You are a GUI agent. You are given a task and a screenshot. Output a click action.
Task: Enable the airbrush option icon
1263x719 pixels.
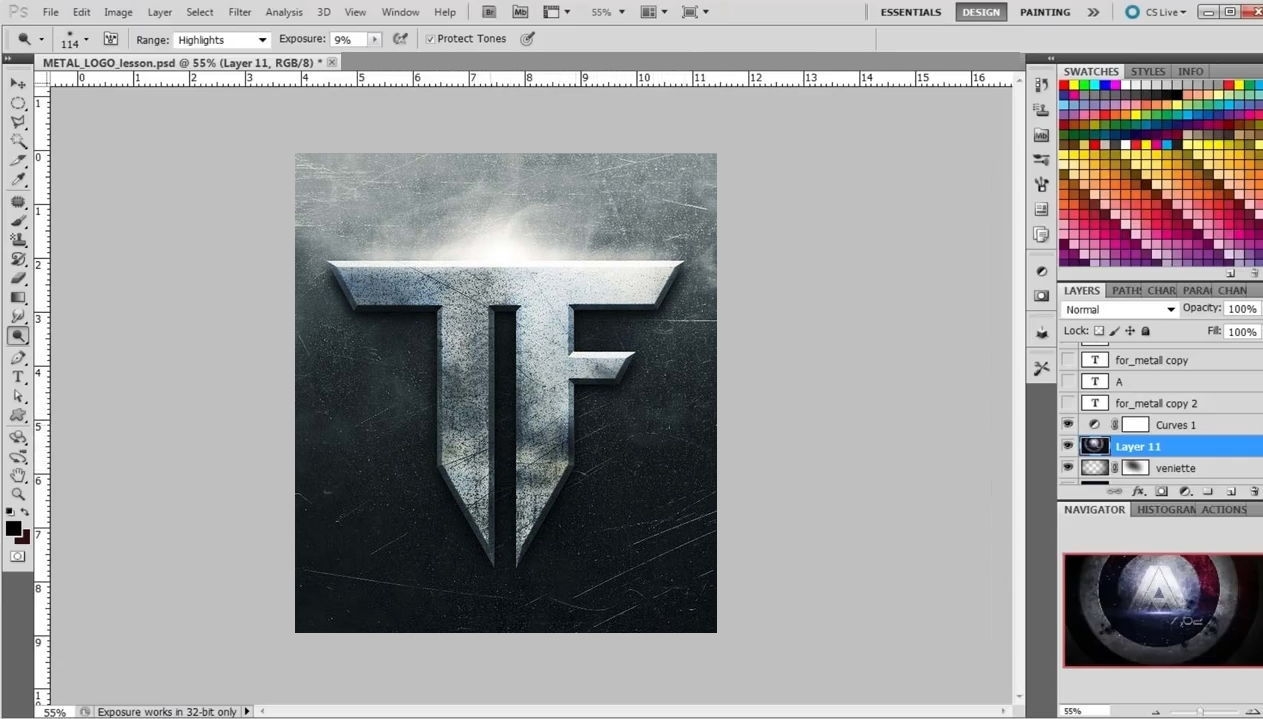pyautogui.click(x=400, y=39)
